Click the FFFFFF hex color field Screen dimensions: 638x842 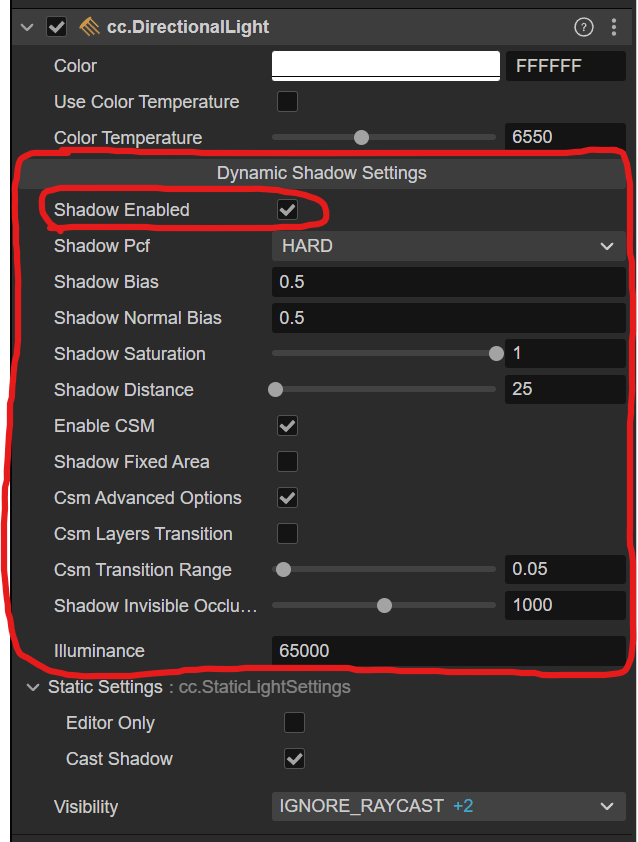565,66
